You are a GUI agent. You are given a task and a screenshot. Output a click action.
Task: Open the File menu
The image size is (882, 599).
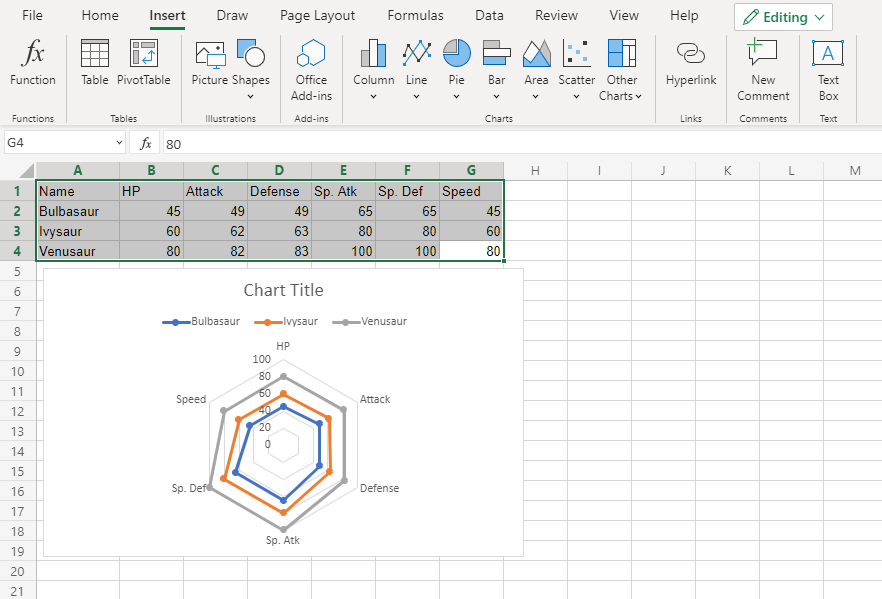click(32, 16)
